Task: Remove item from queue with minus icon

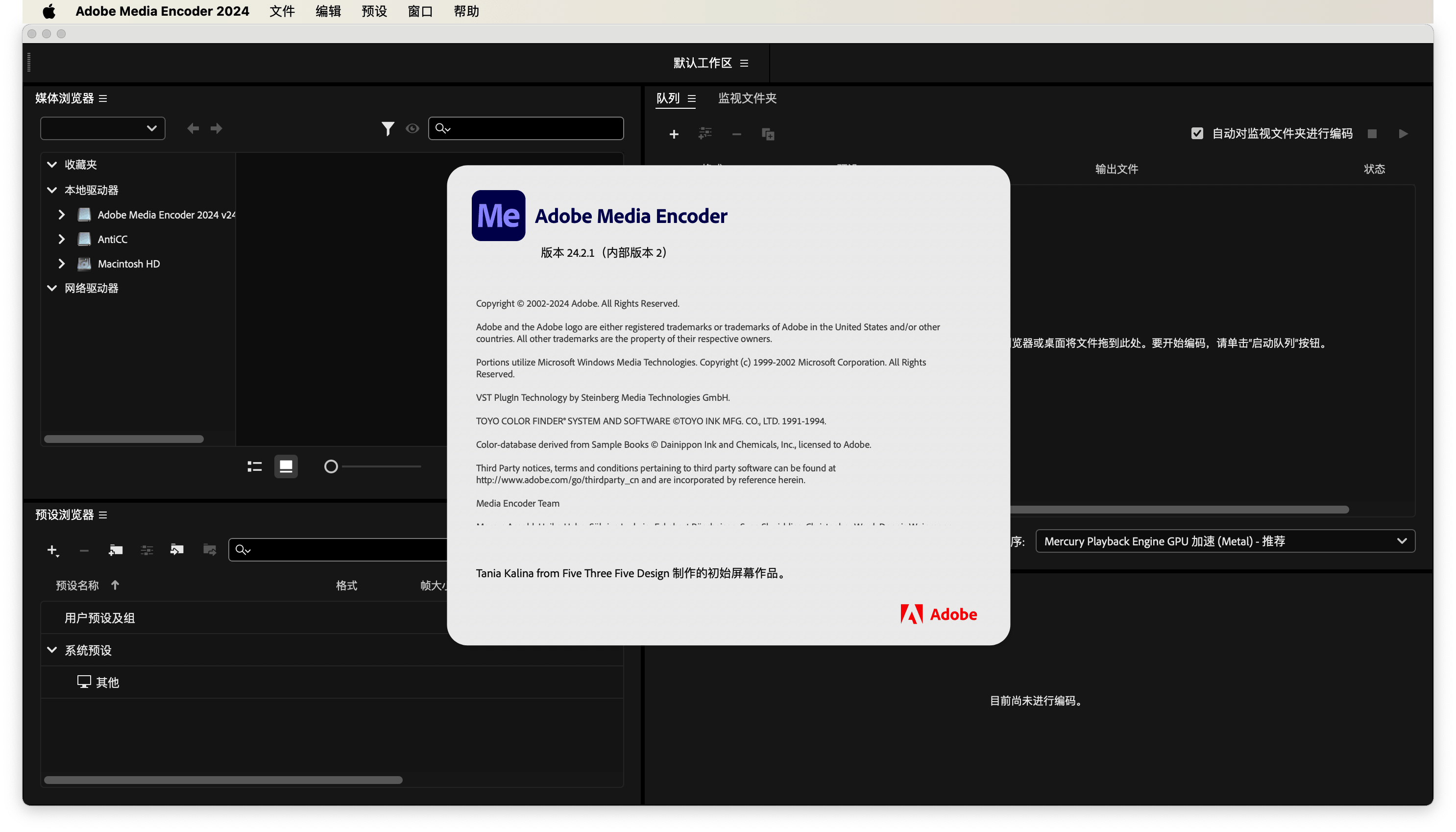Action: [x=736, y=134]
